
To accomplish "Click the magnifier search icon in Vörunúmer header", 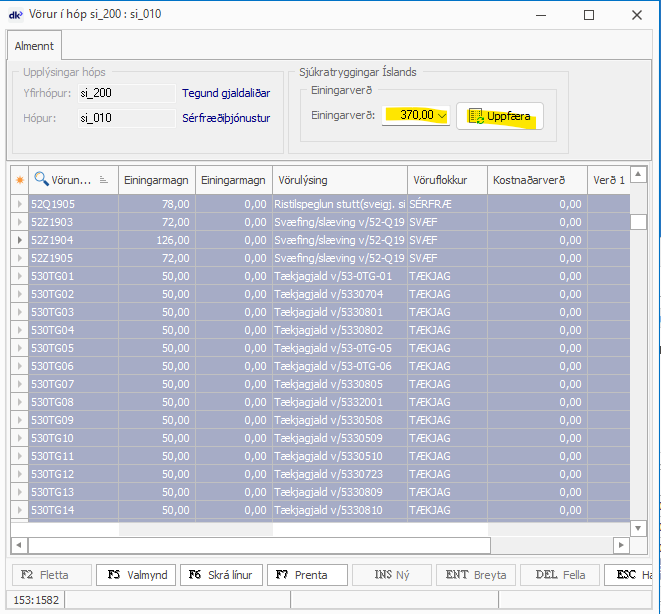I will tap(41, 180).
